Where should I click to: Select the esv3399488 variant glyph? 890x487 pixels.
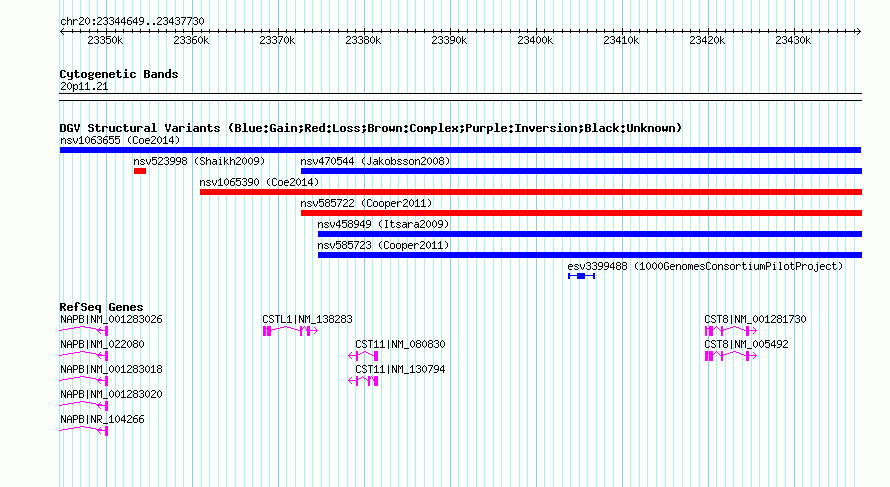pos(581,276)
